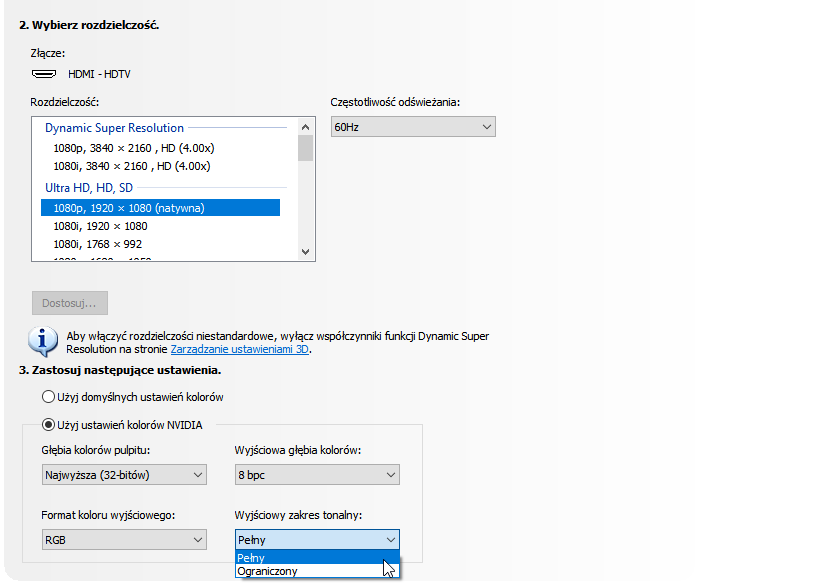The image size is (835, 588).
Task: Click the HDMI connector icon
Action: (x=43, y=74)
